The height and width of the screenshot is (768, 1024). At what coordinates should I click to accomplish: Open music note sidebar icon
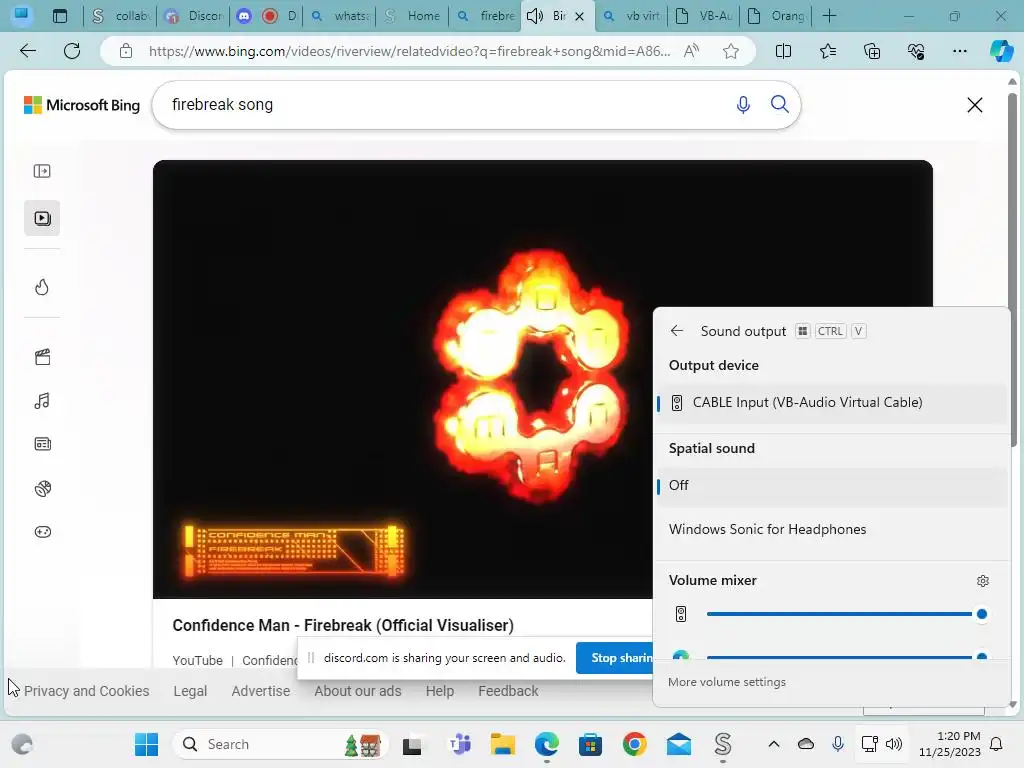(42, 400)
